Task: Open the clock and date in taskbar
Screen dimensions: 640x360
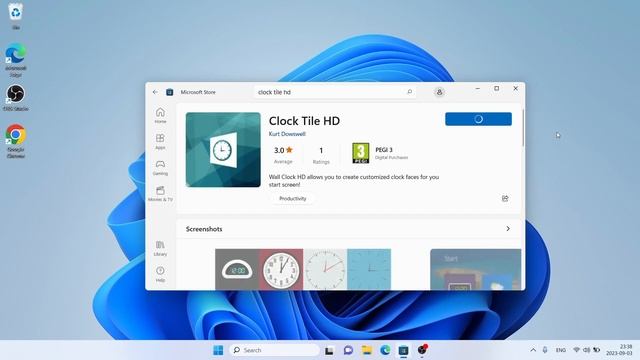Action: [619, 350]
